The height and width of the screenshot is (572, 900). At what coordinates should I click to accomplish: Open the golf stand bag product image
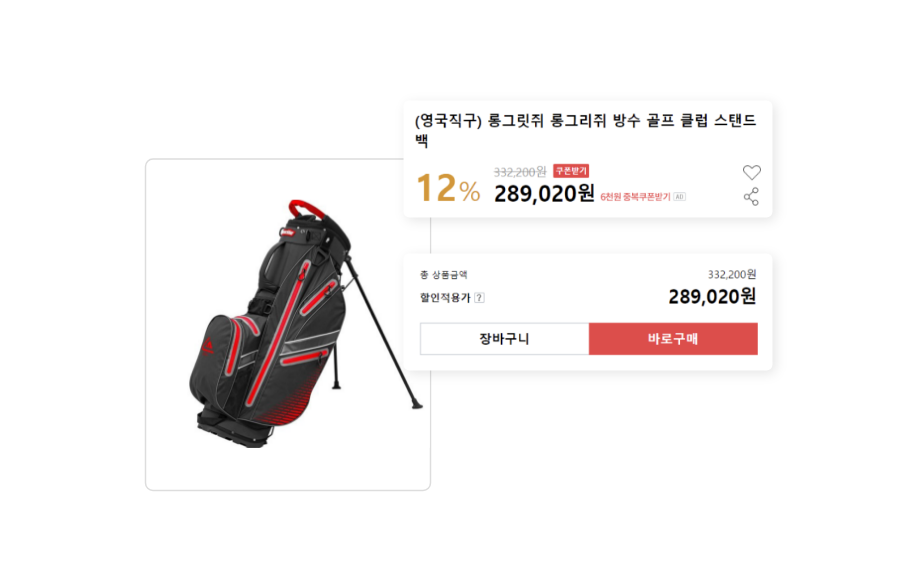point(288,325)
